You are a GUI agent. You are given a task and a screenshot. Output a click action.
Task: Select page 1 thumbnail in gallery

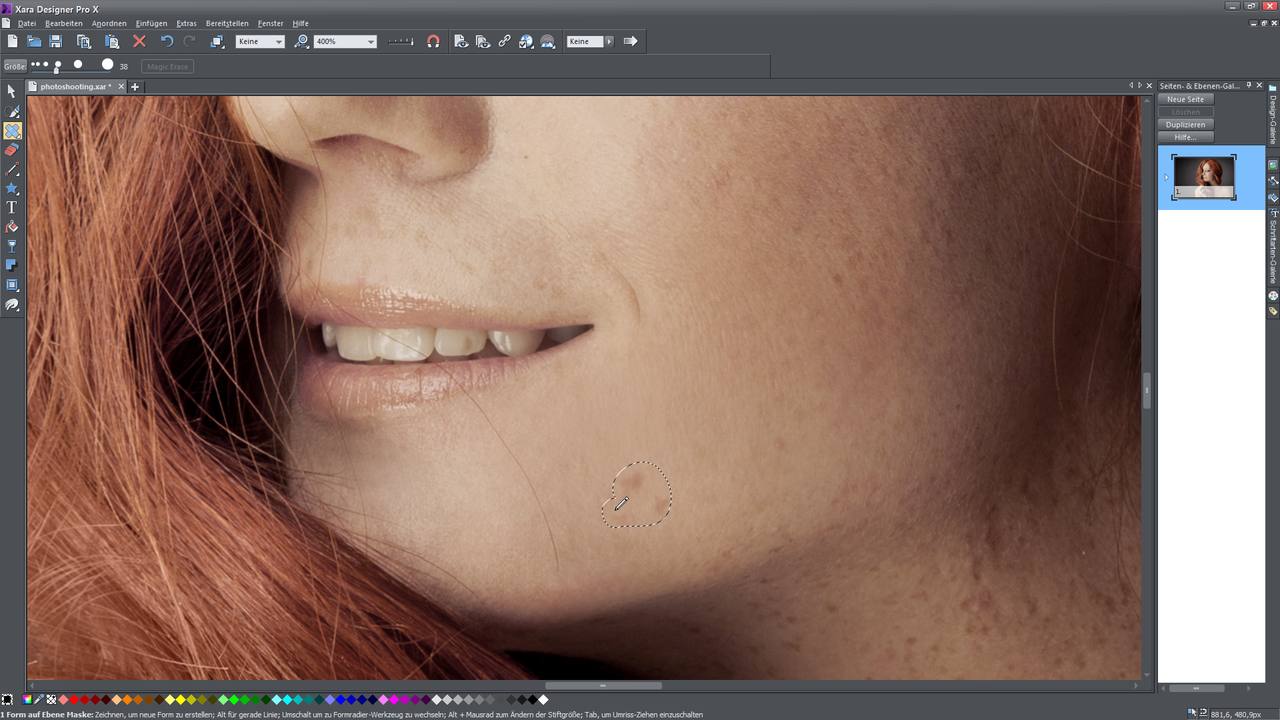point(1203,178)
